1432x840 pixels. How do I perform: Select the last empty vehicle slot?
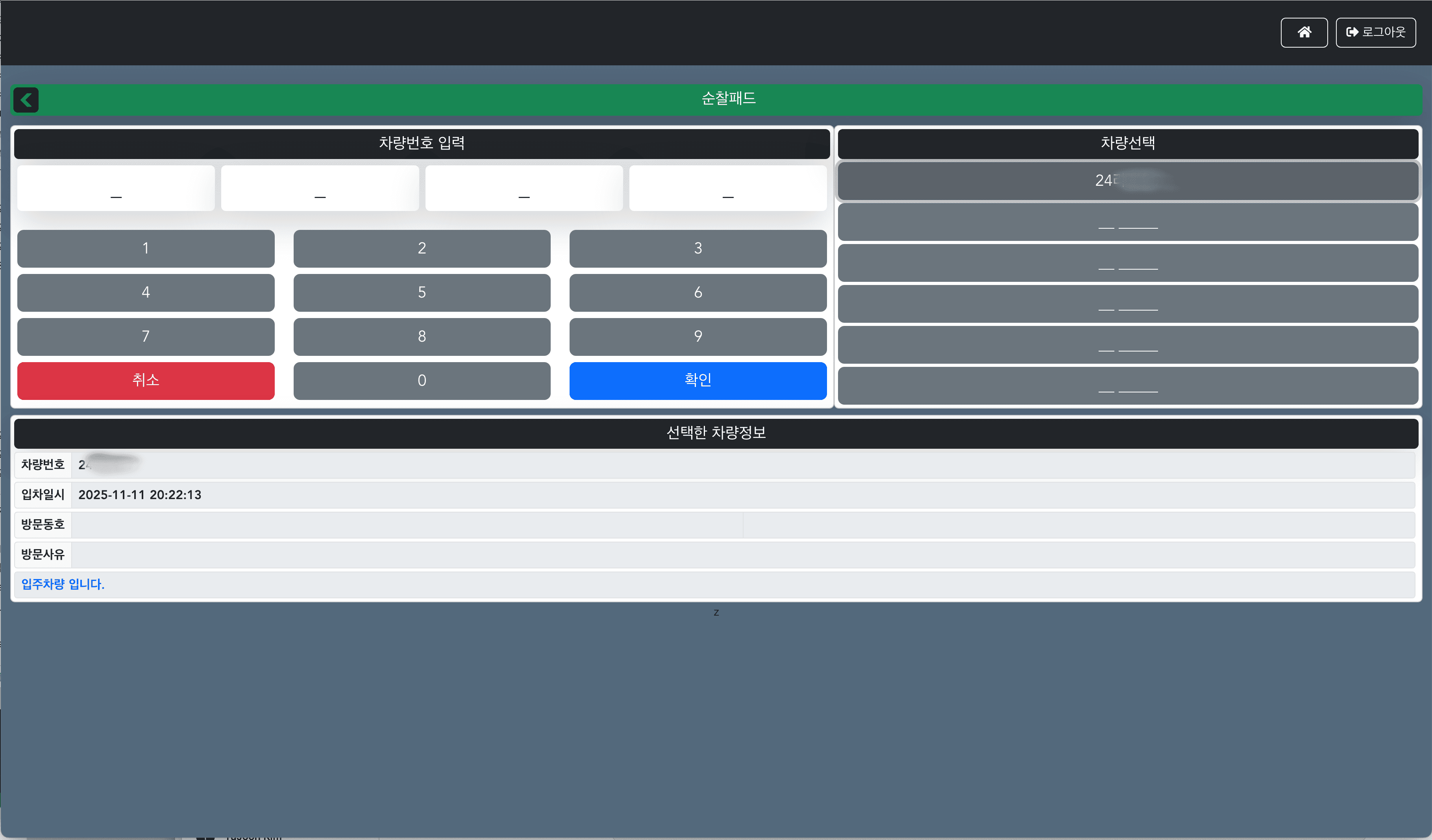[x=1127, y=385]
